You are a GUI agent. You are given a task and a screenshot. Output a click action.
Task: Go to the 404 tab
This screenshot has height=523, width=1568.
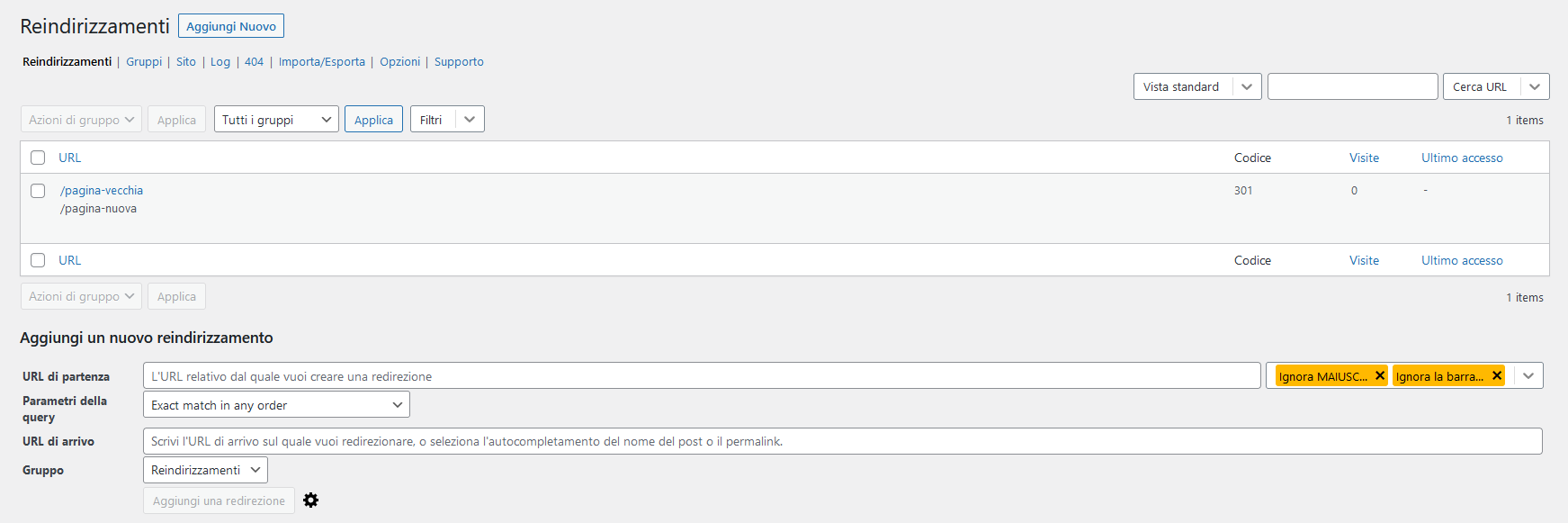[x=254, y=62]
